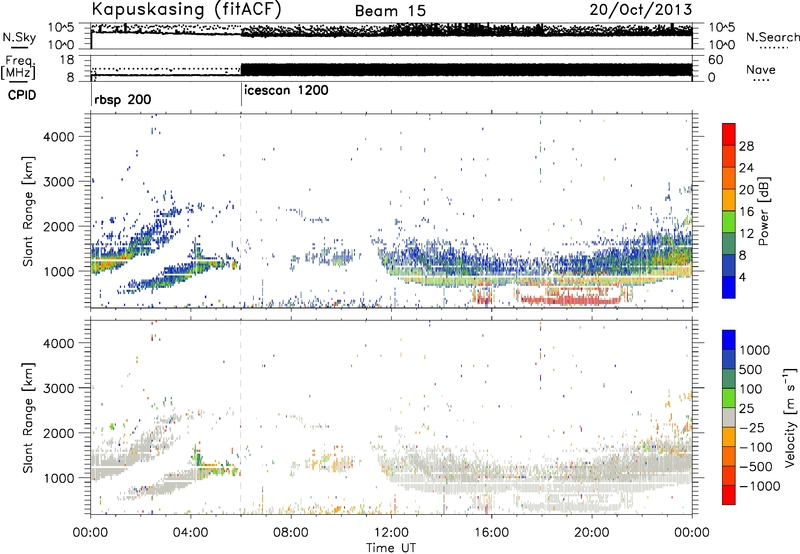This screenshot has width=800, height=554.
Task: Click 'Slant Range [km]' label of velocity panel
Action: point(28,418)
